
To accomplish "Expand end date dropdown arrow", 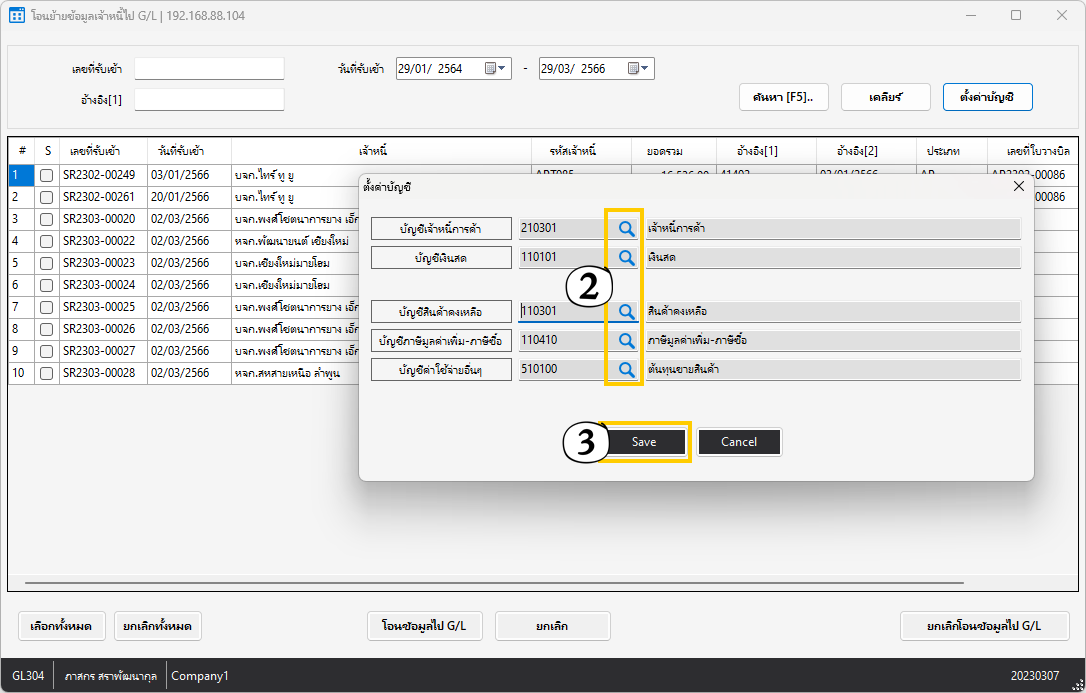I will point(646,69).
